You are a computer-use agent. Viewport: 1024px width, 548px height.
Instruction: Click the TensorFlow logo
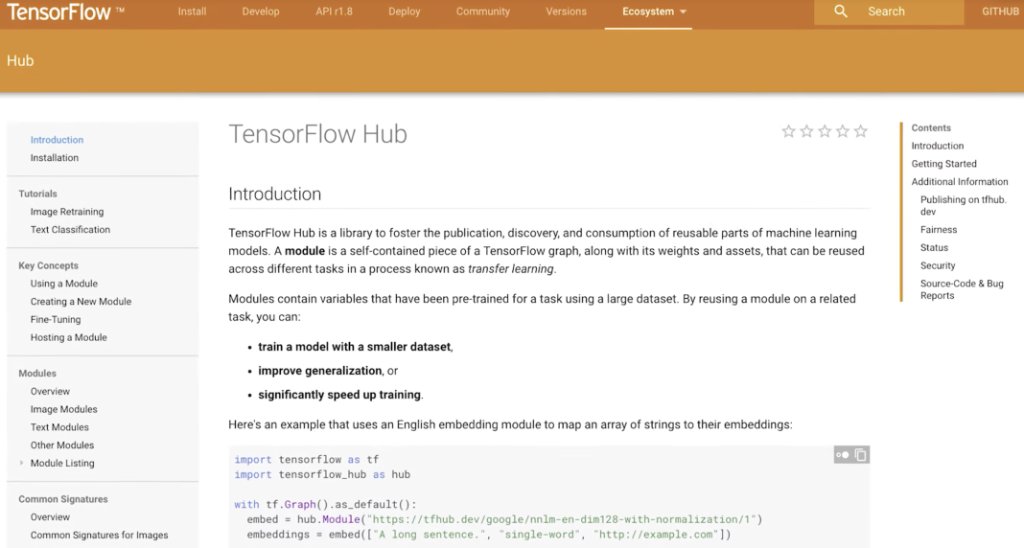65,11
